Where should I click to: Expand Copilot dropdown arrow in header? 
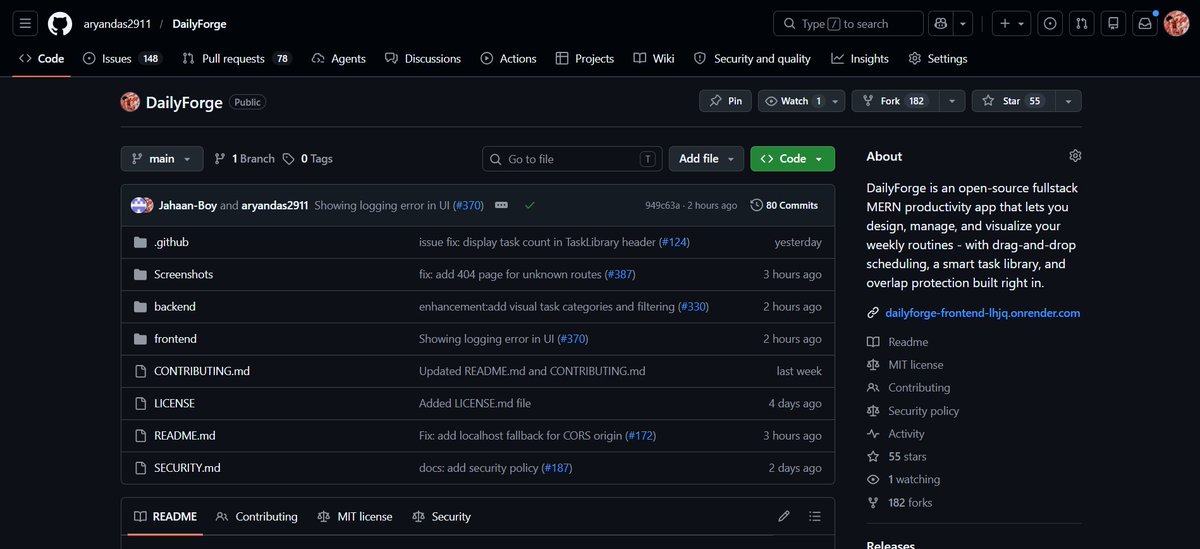(x=963, y=24)
